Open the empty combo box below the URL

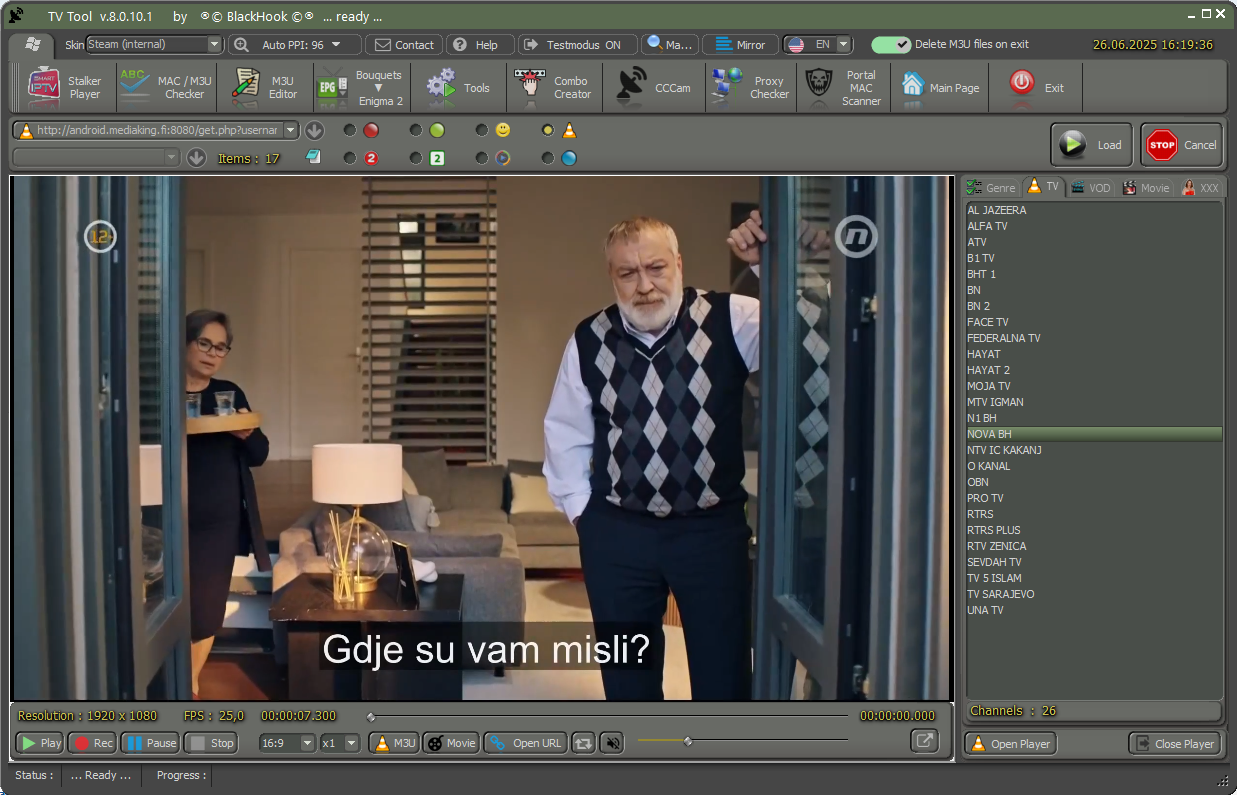coord(96,157)
